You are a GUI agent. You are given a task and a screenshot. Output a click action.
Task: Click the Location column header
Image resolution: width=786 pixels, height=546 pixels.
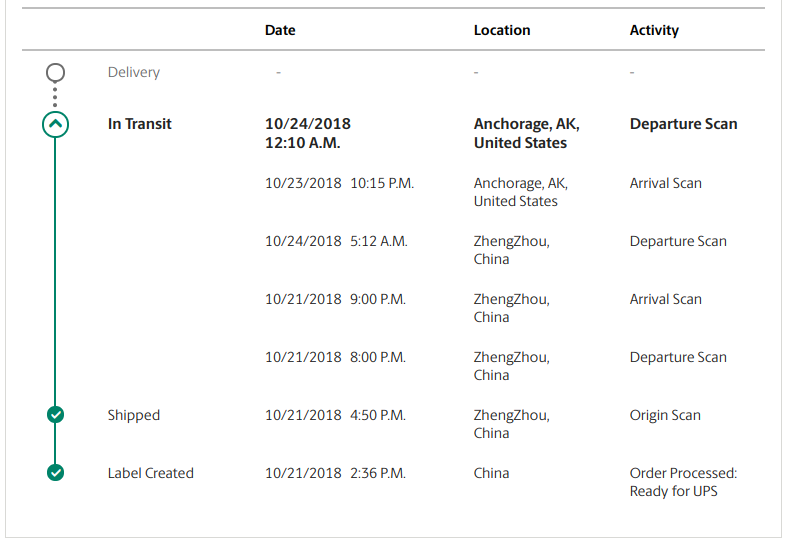502,30
